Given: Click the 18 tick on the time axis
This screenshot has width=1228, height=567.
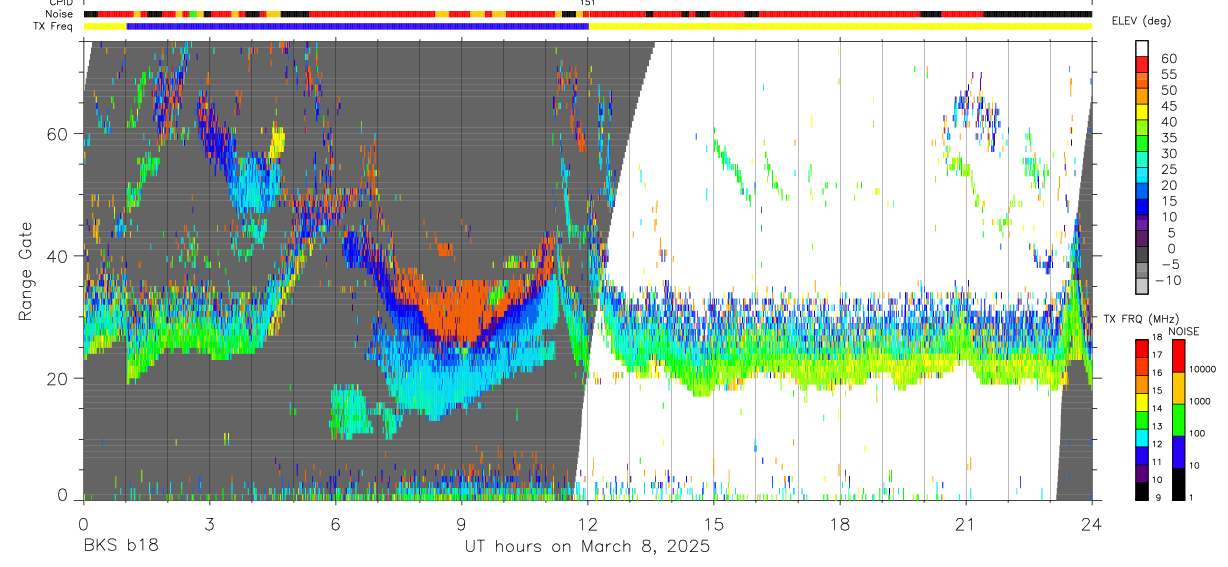Looking at the screenshot, I should 840,523.
